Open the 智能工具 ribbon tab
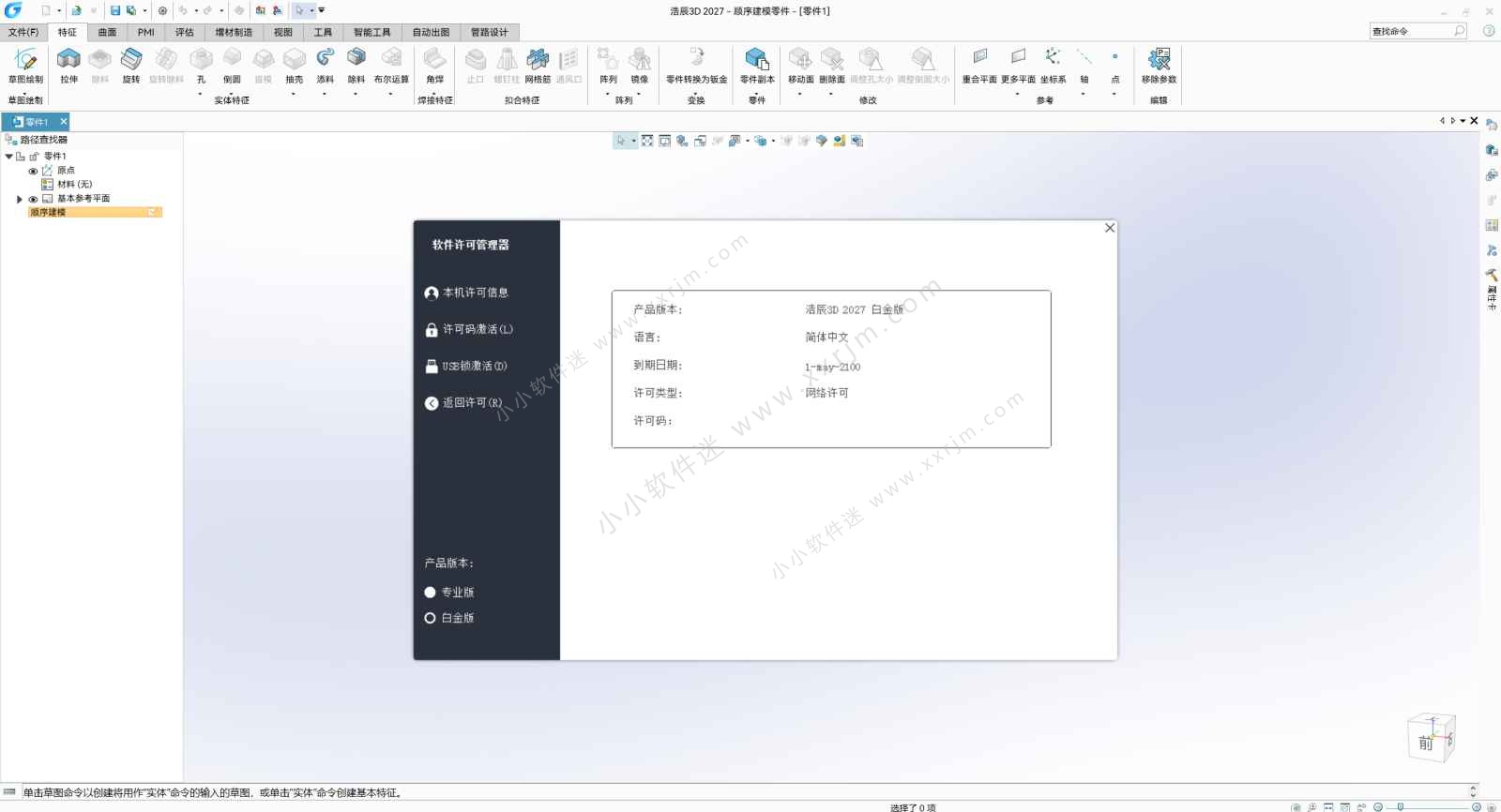Viewport: 1501px width, 812px height. pyautogui.click(x=372, y=32)
